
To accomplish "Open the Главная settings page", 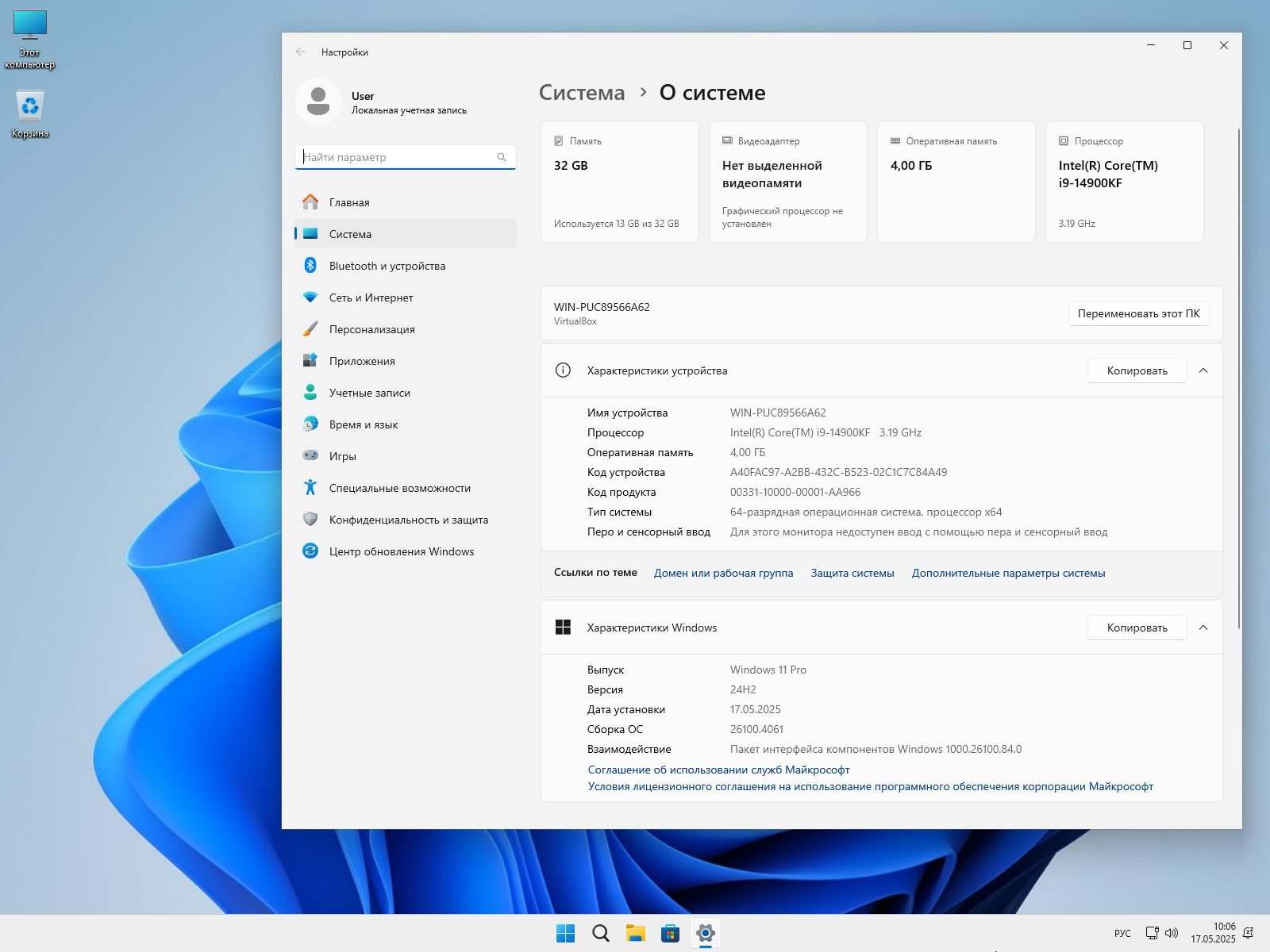I will (406, 202).
